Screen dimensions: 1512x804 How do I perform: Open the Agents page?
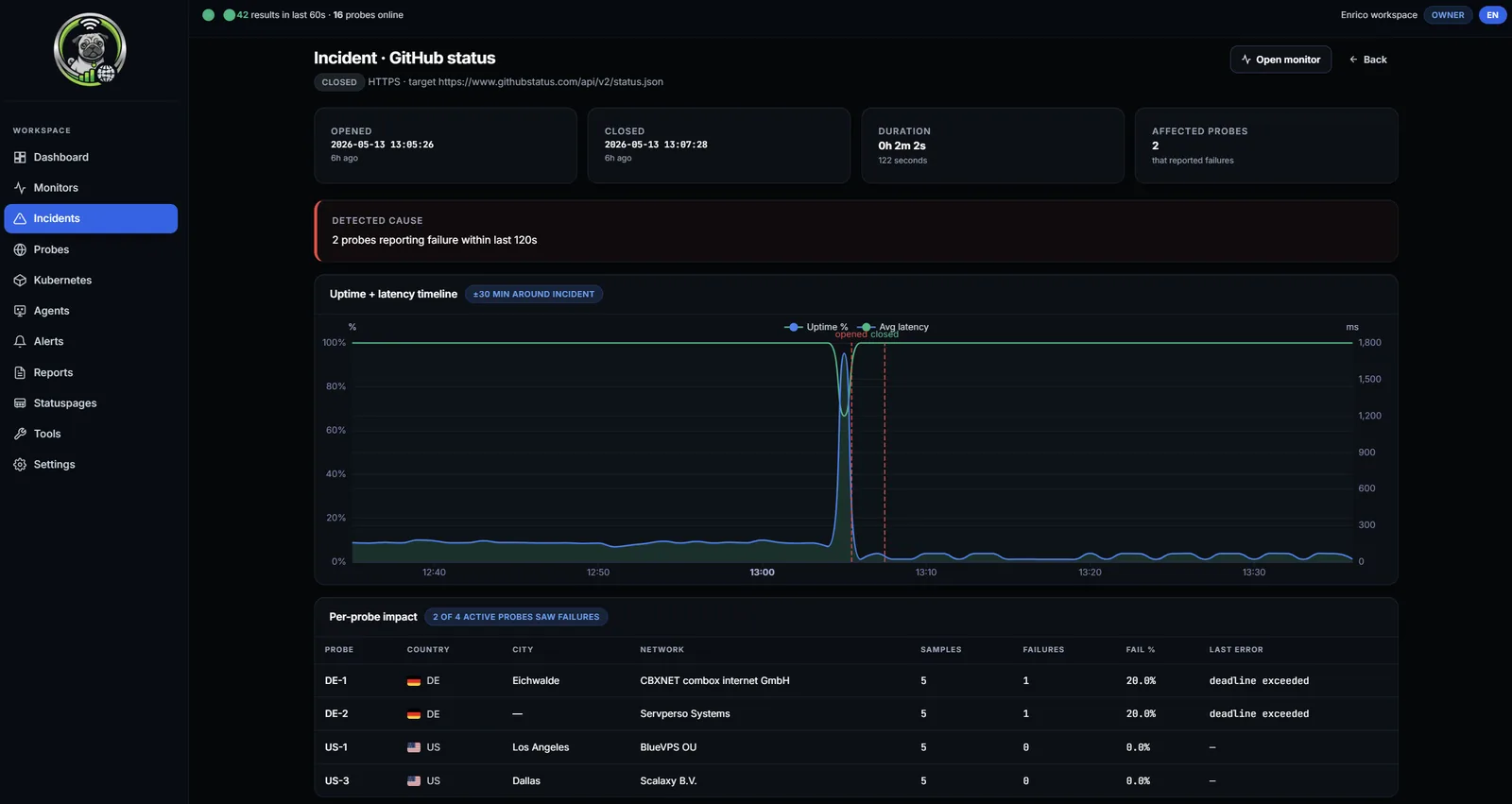[x=91, y=311]
